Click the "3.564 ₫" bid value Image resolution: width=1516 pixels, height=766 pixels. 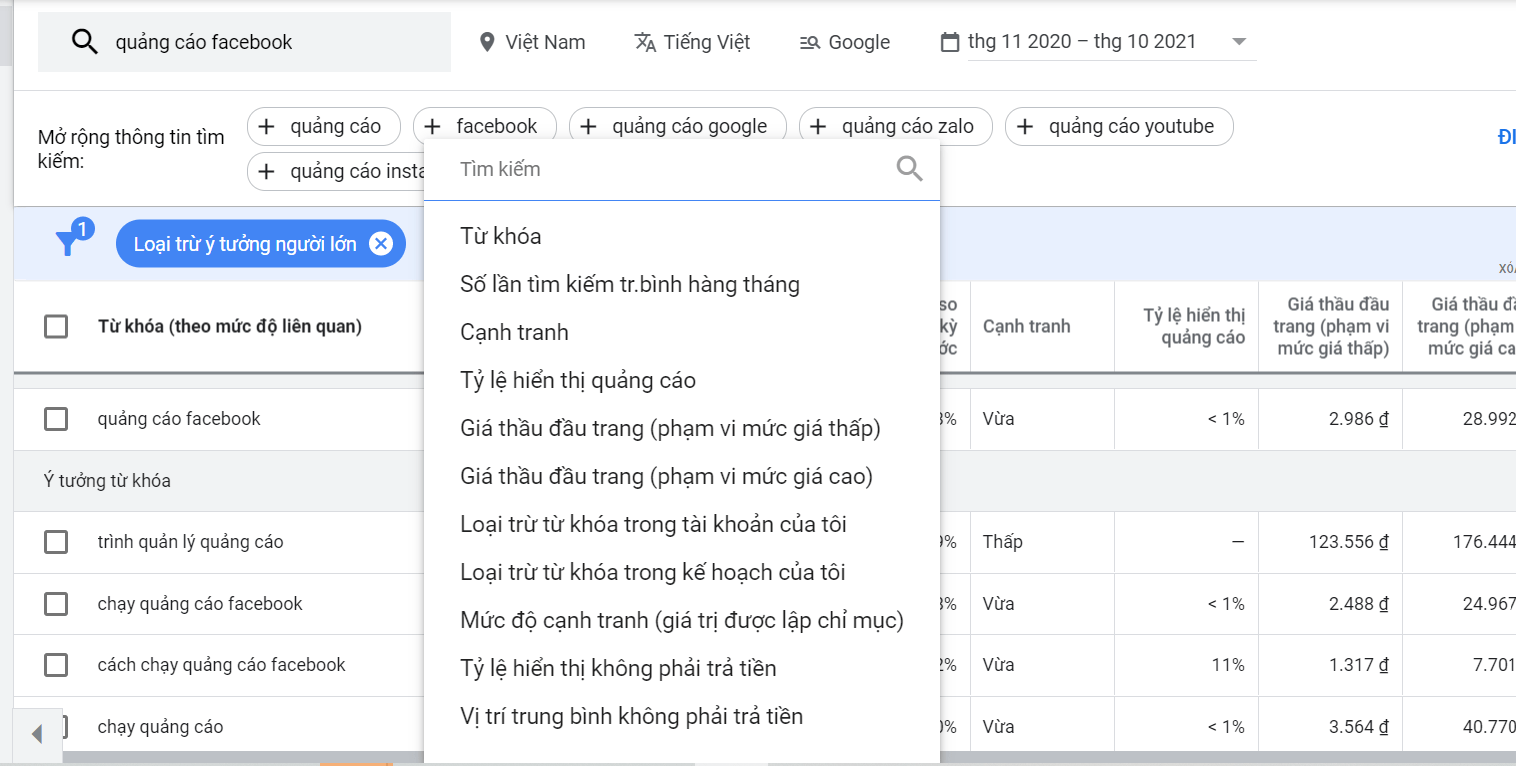click(1359, 727)
